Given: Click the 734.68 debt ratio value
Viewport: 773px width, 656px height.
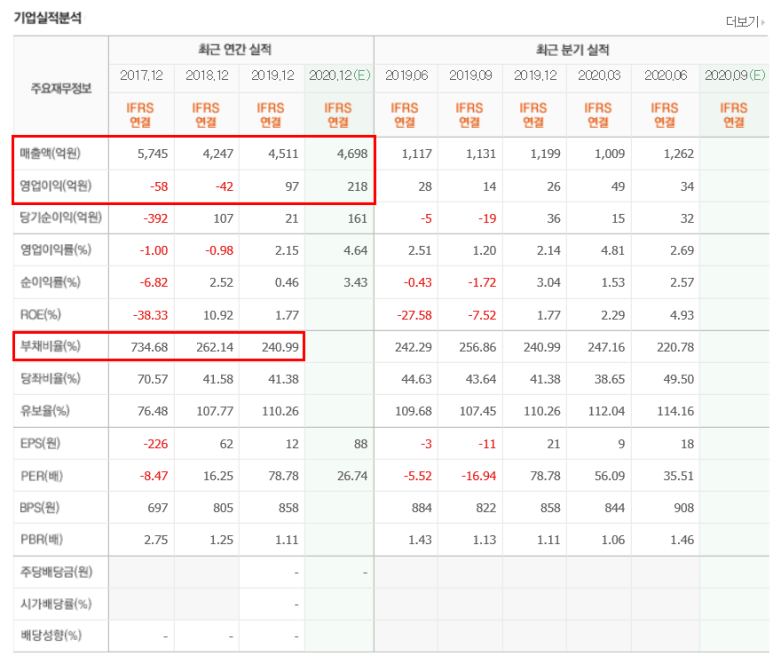Looking at the screenshot, I should click(149, 347).
